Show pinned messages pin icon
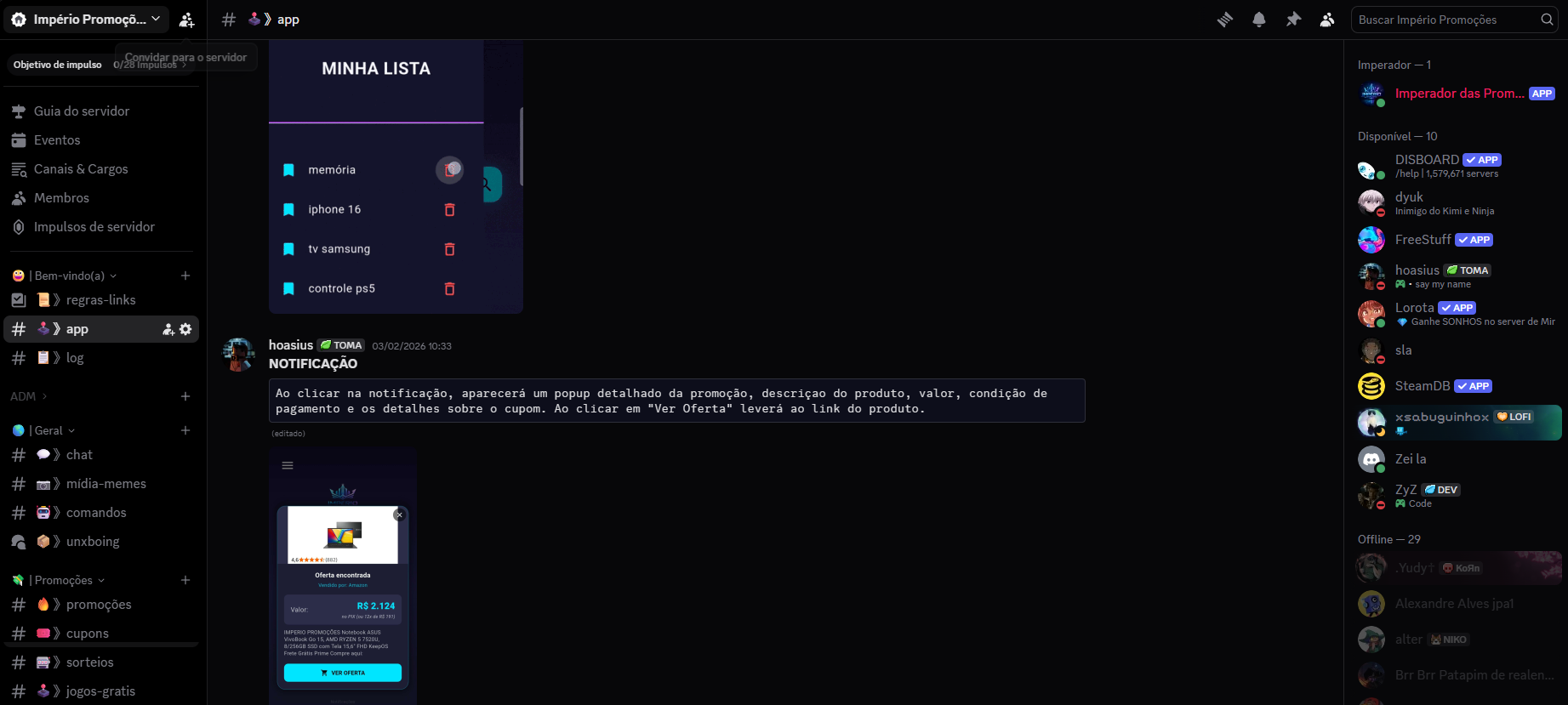1568x705 pixels. click(1293, 20)
